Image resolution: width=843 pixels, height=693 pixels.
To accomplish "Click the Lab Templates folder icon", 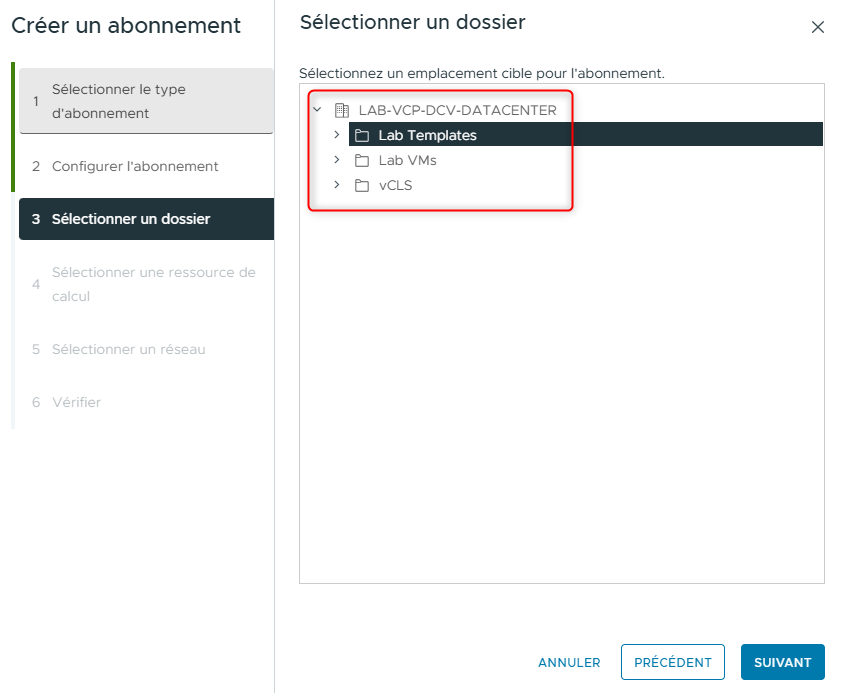I will click(x=361, y=134).
